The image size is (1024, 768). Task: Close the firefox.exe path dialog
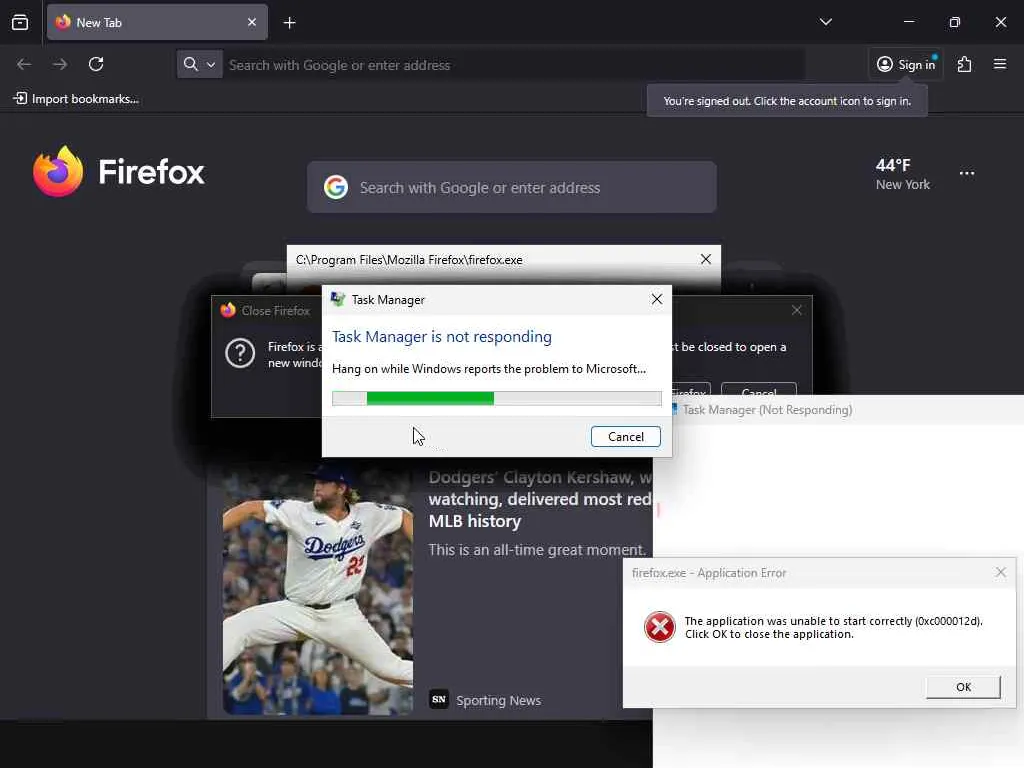[x=706, y=259]
